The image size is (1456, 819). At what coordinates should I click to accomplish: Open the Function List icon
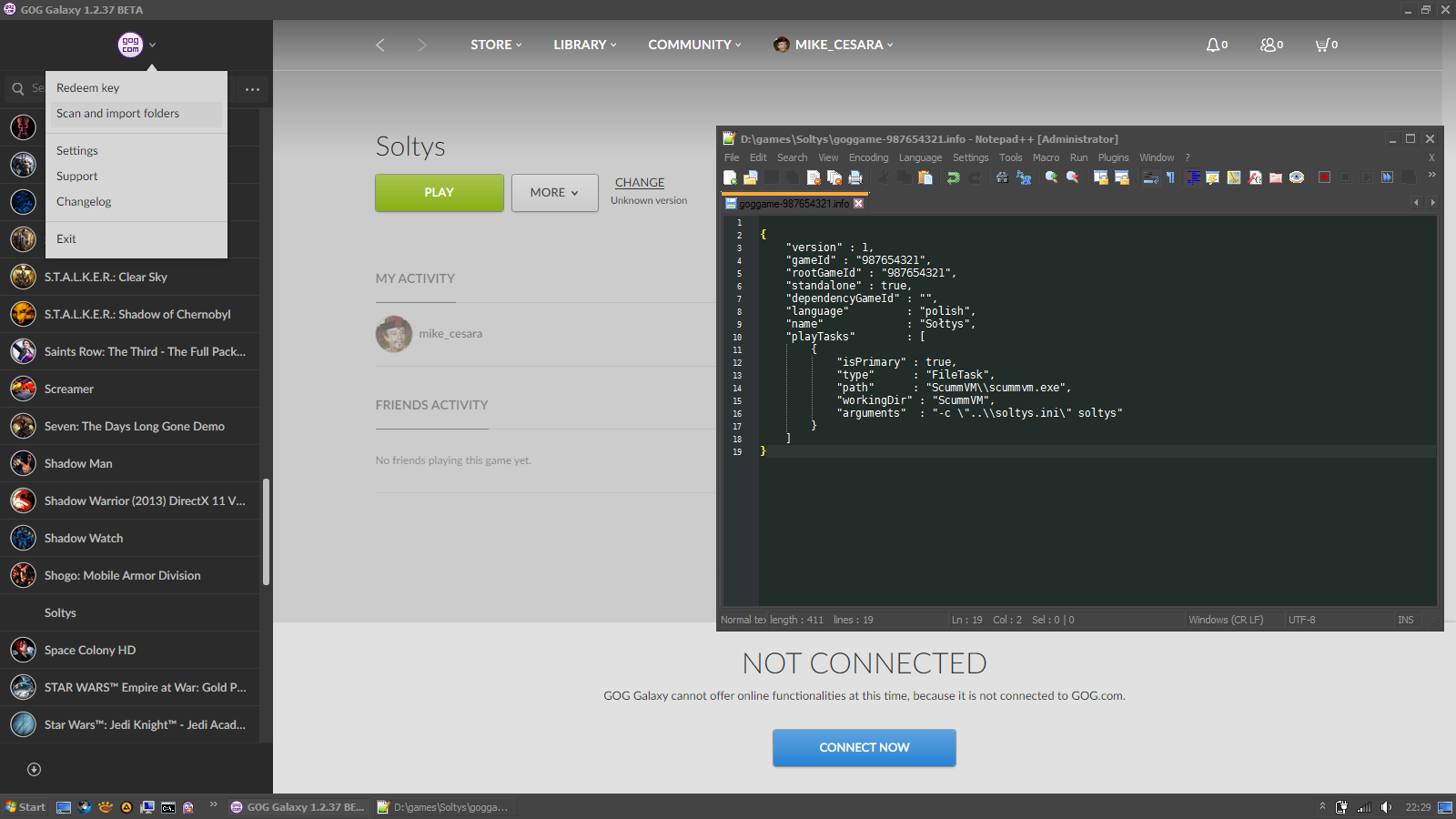(x=1255, y=177)
